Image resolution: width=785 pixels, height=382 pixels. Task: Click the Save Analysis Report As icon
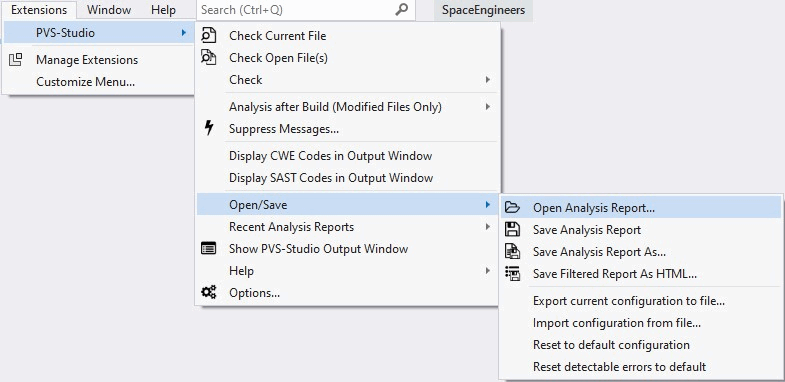click(512, 251)
